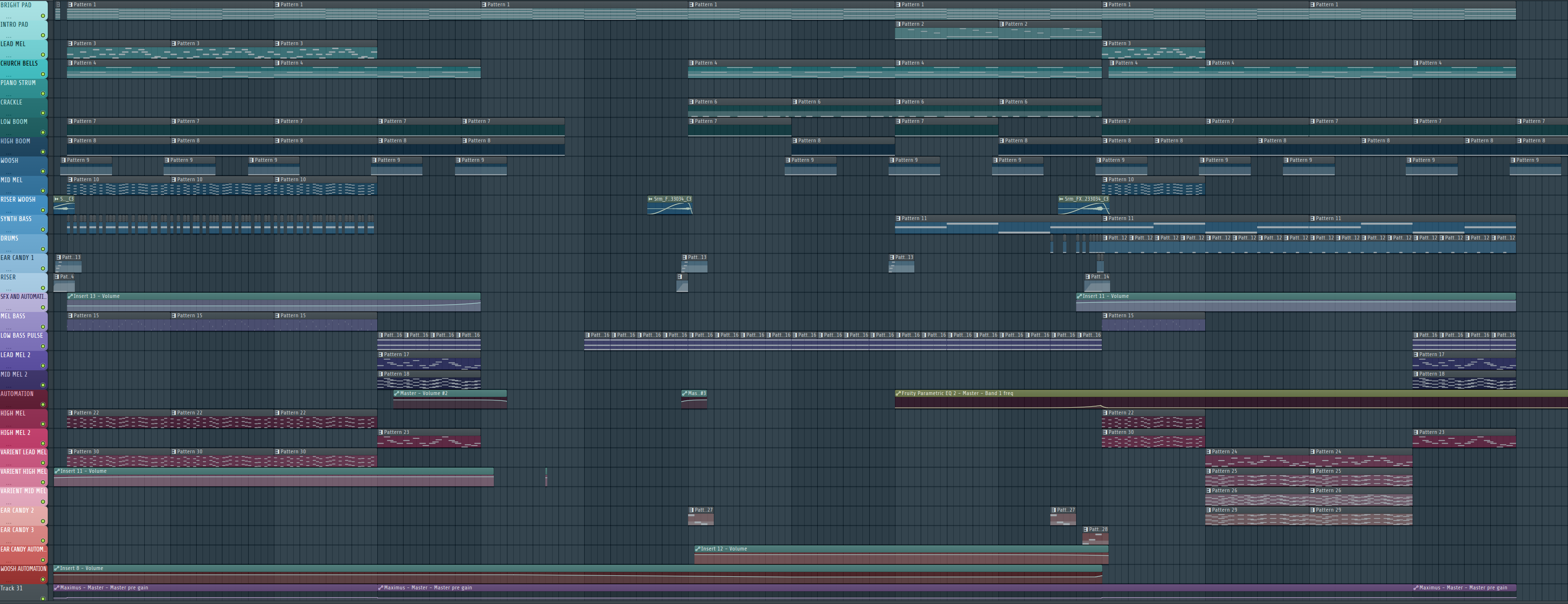Mute the BRIGHT PAD track
The image size is (1568, 604).
43,16
